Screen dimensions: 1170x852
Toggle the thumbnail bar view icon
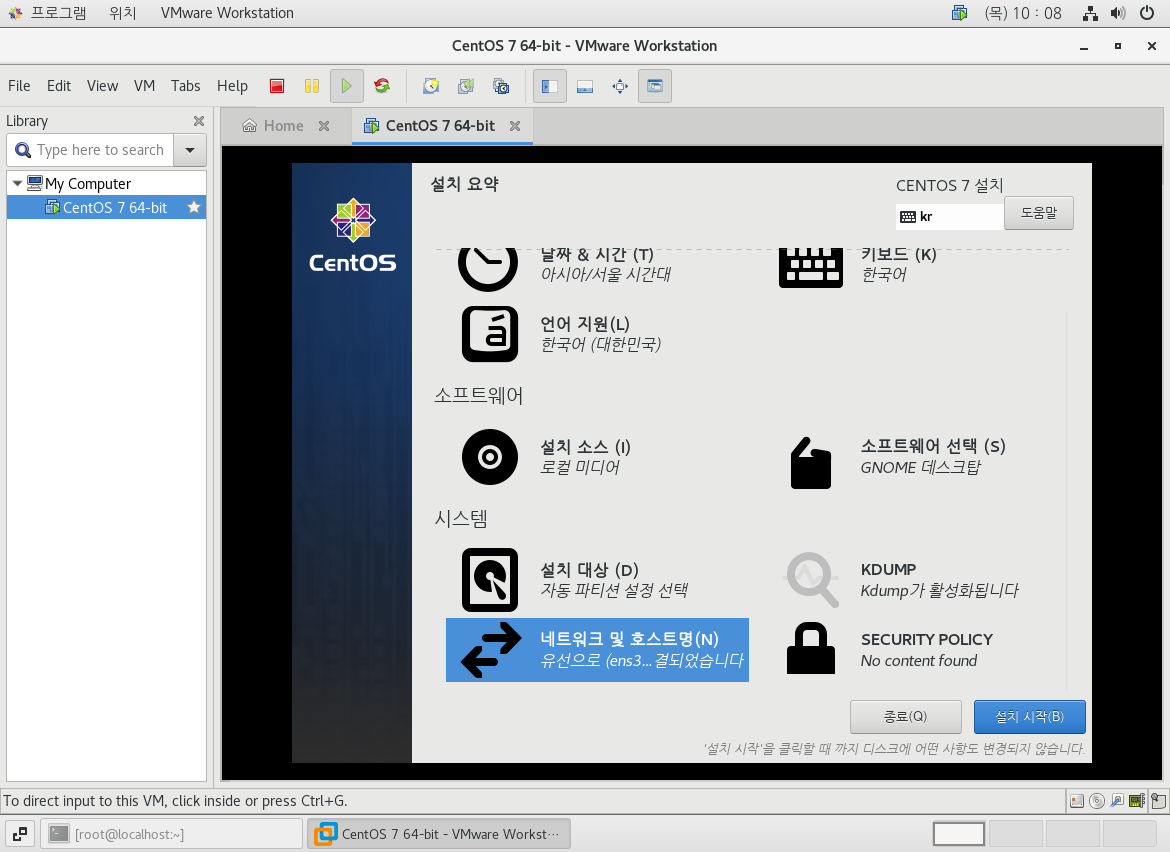coord(585,86)
